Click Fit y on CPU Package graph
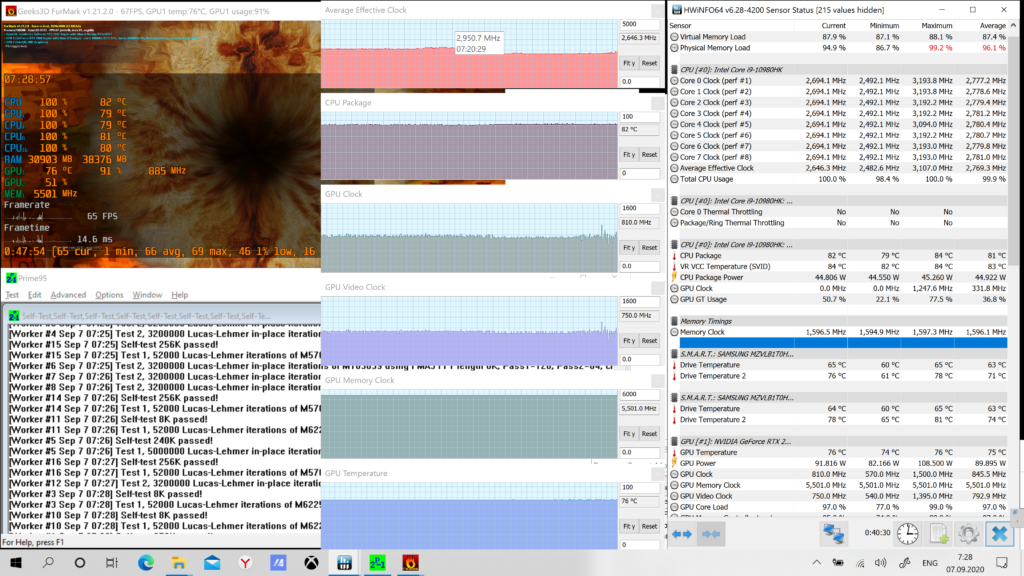The image size is (1024, 576). pos(629,155)
